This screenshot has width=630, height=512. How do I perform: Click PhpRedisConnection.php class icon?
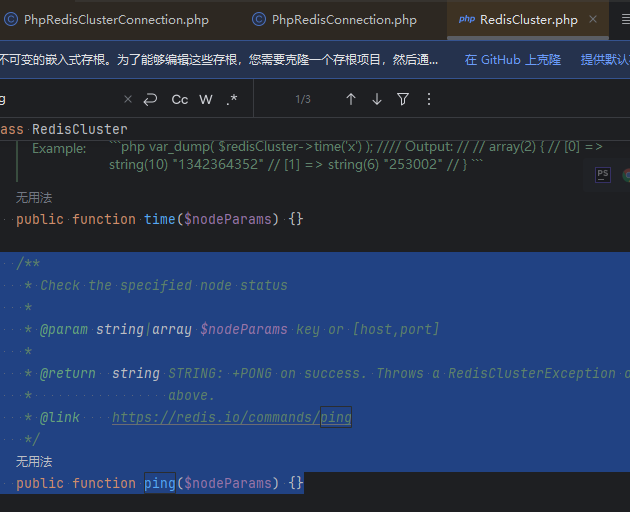click(x=259, y=19)
